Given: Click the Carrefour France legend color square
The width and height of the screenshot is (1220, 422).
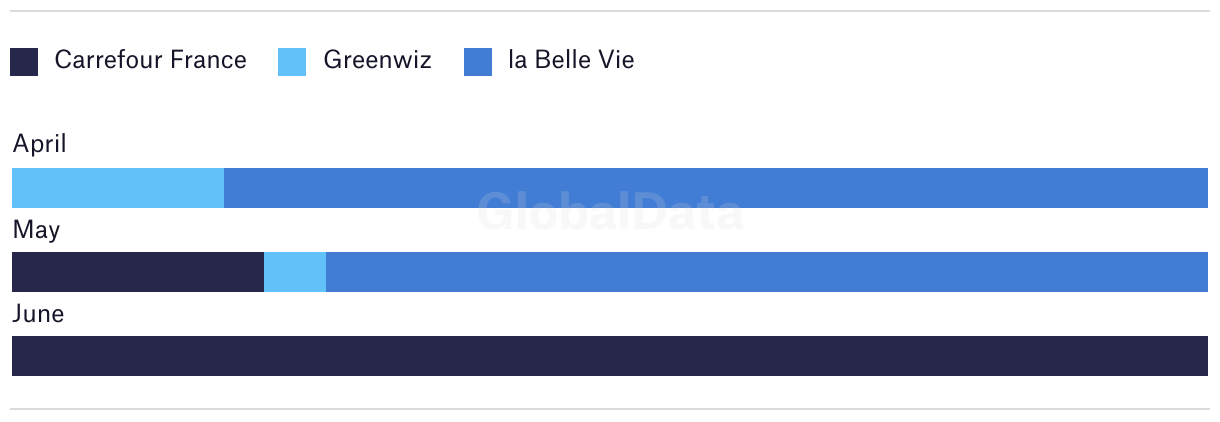Looking at the screenshot, I should point(24,62).
